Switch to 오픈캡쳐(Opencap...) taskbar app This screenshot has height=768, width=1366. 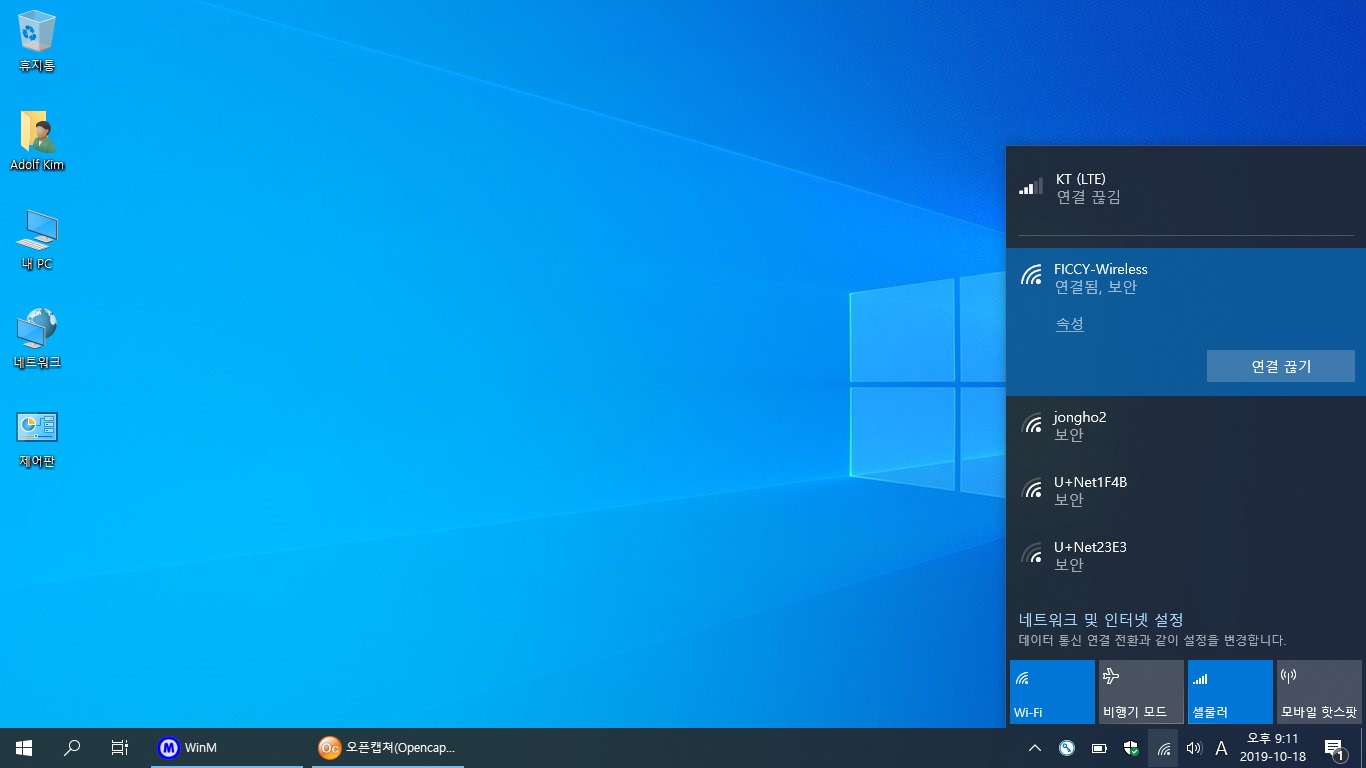pyautogui.click(x=388, y=747)
